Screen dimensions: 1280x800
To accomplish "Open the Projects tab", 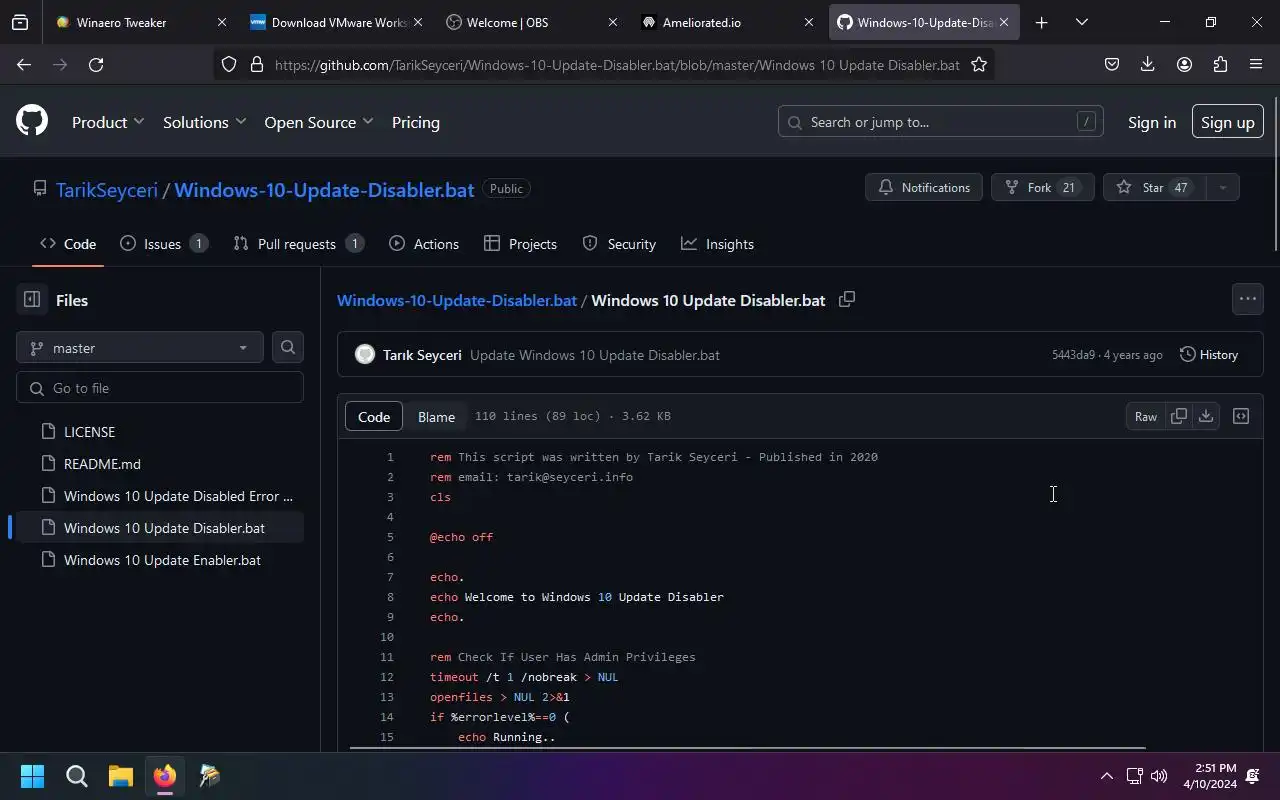I will point(520,244).
